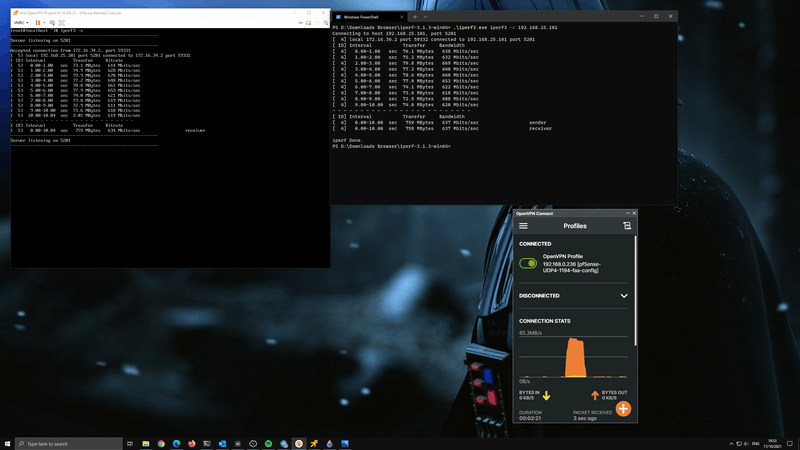Launch Microsoft Edge from the taskbar
The width and height of the screenshot is (800, 450).
pyautogui.click(x=177, y=443)
